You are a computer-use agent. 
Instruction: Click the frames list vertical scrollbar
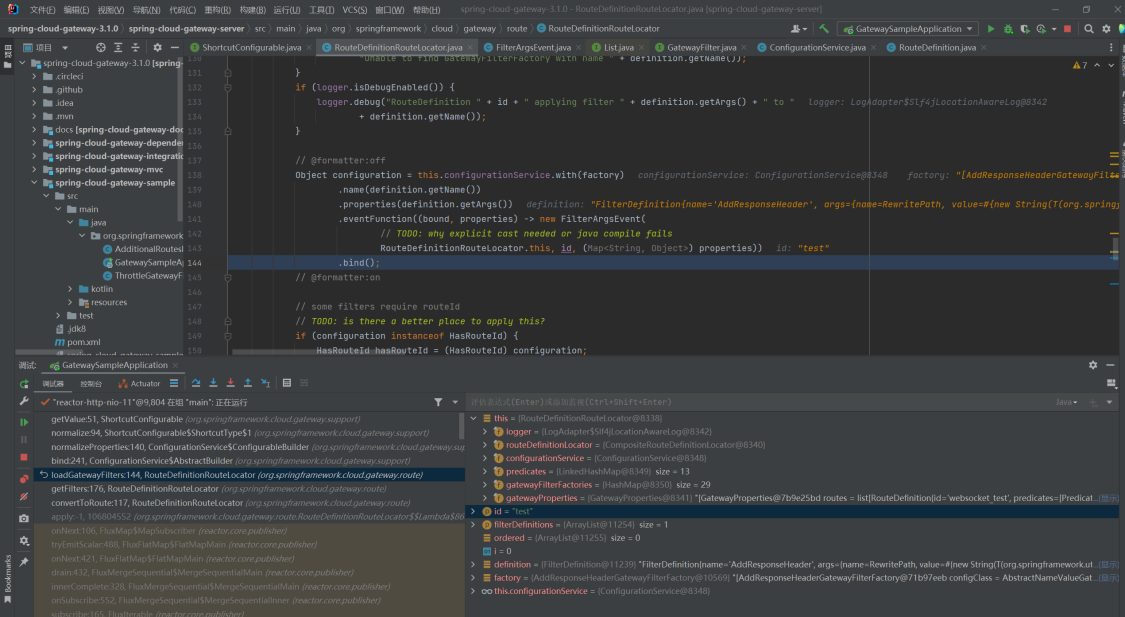(x=461, y=426)
